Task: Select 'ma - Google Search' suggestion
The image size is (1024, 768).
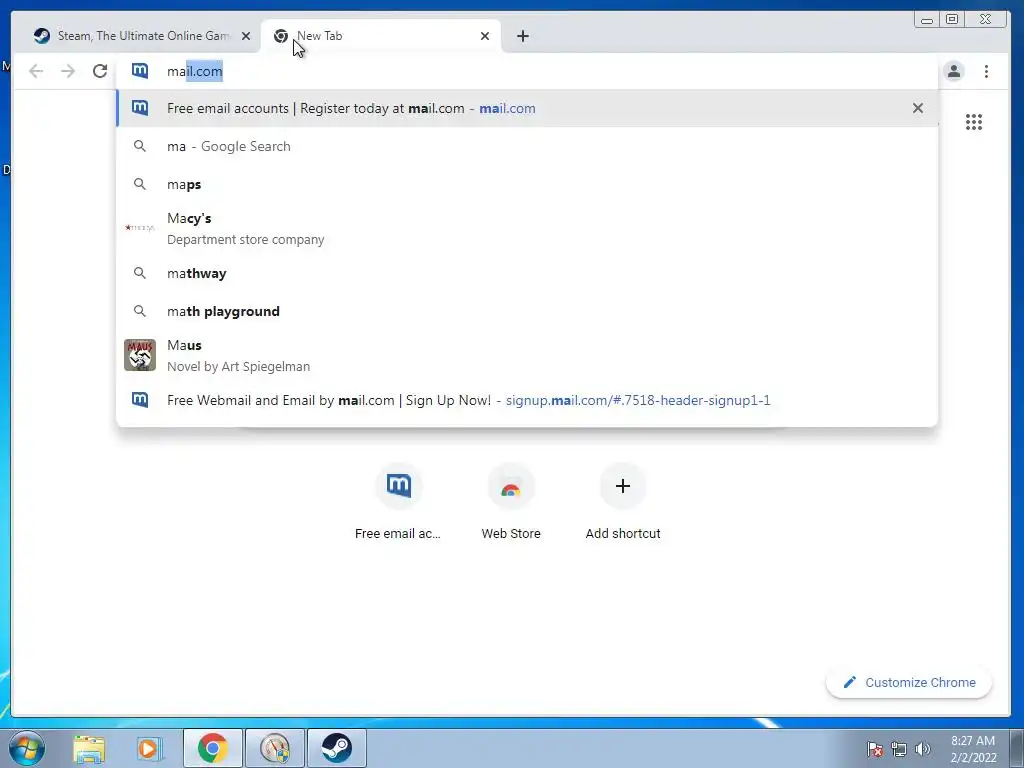Action: pyautogui.click(x=527, y=146)
